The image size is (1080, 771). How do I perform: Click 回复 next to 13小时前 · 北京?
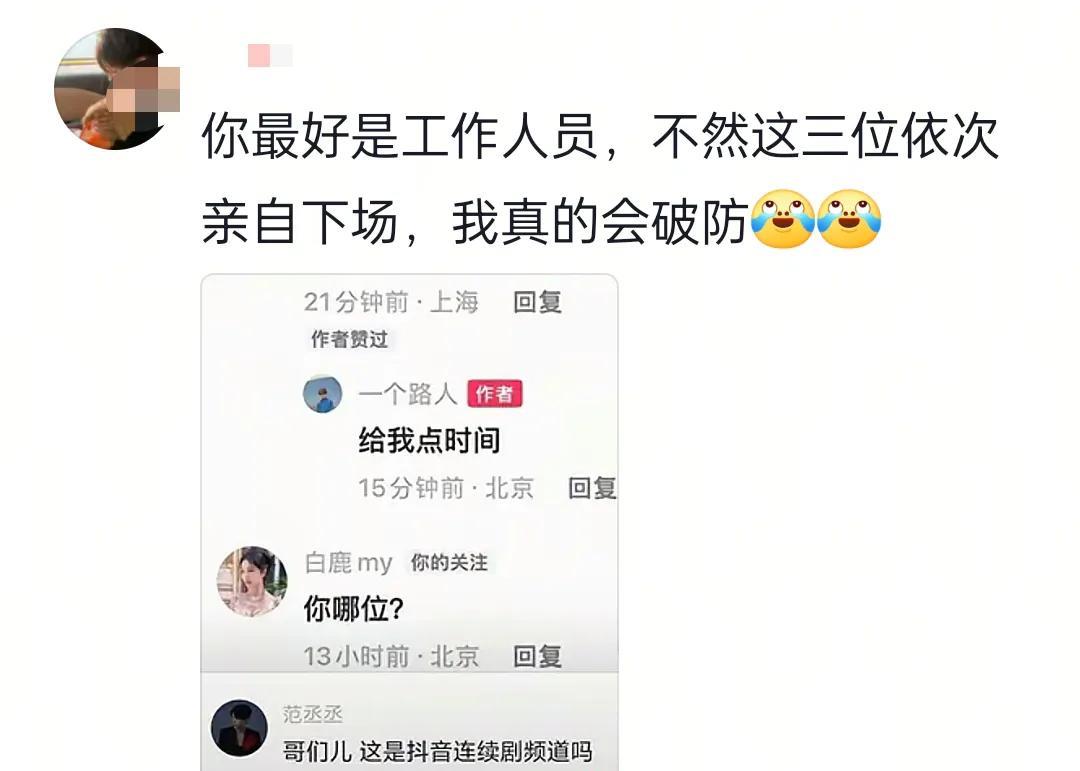[537, 656]
